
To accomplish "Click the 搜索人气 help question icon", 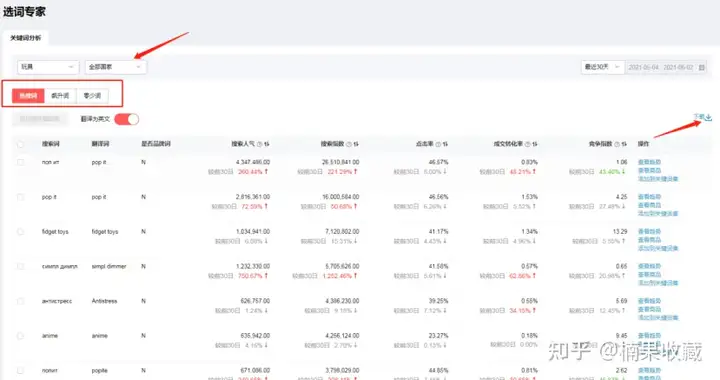I will coord(259,144).
